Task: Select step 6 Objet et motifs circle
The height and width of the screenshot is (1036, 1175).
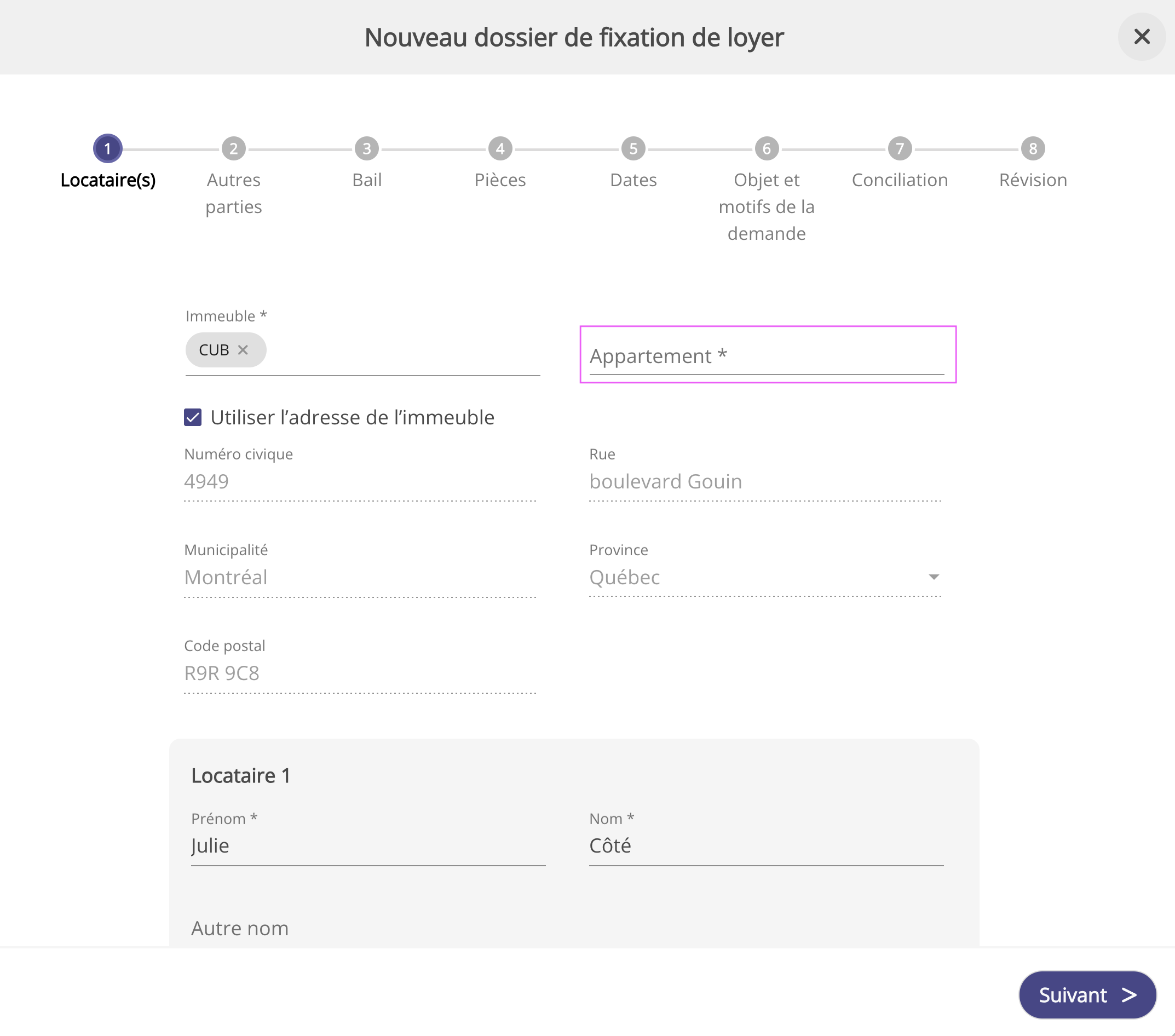Action: pos(767,149)
